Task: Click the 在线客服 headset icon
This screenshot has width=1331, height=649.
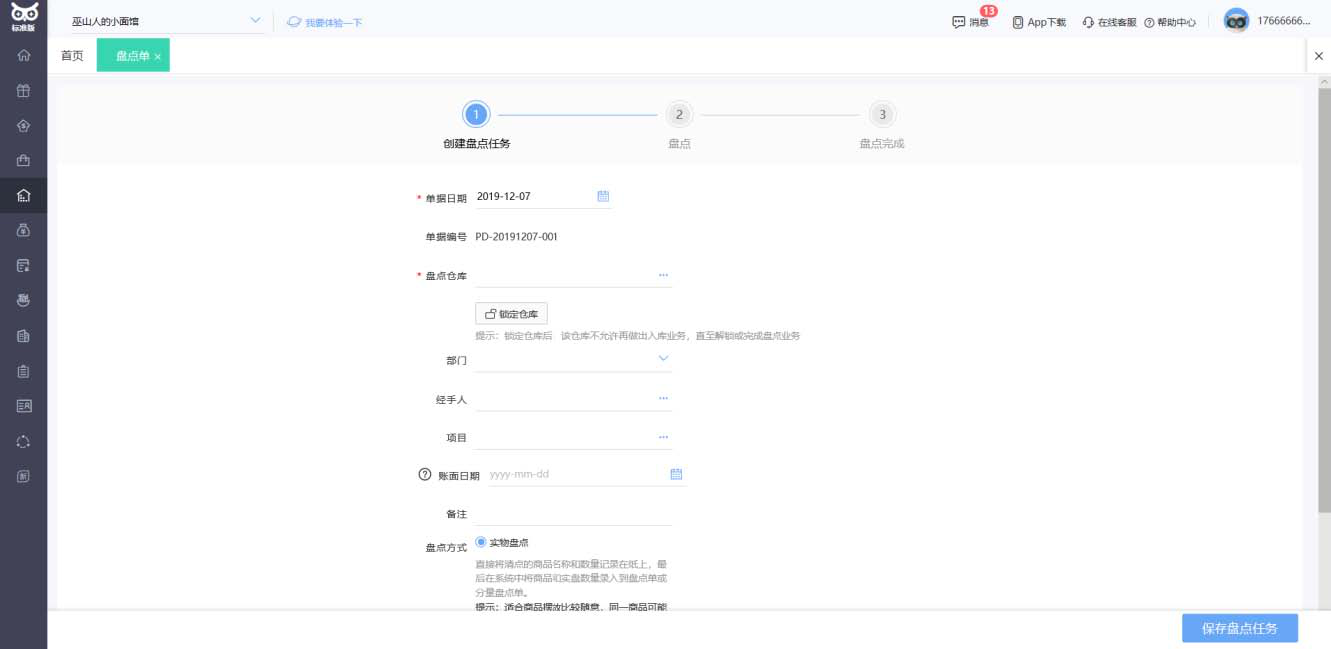Action: click(x=1088, y=22)
